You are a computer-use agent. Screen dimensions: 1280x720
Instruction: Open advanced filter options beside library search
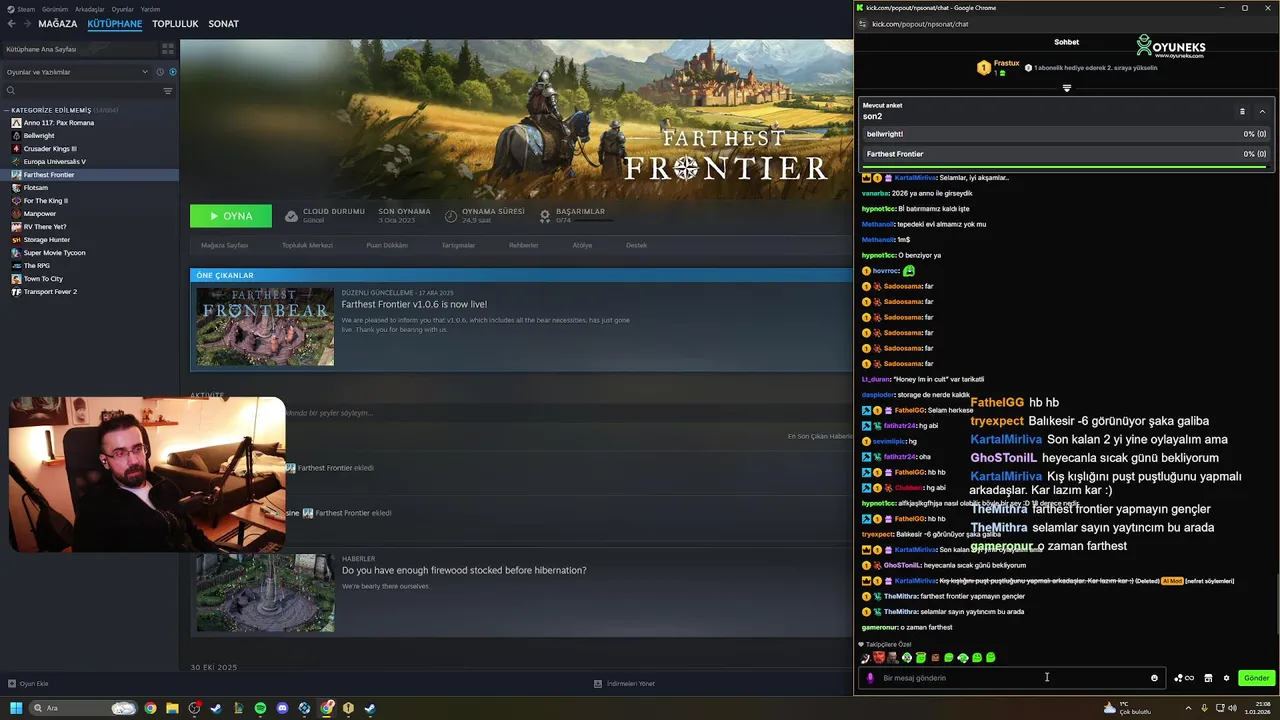pyautogui.click(x=167, y=91)
